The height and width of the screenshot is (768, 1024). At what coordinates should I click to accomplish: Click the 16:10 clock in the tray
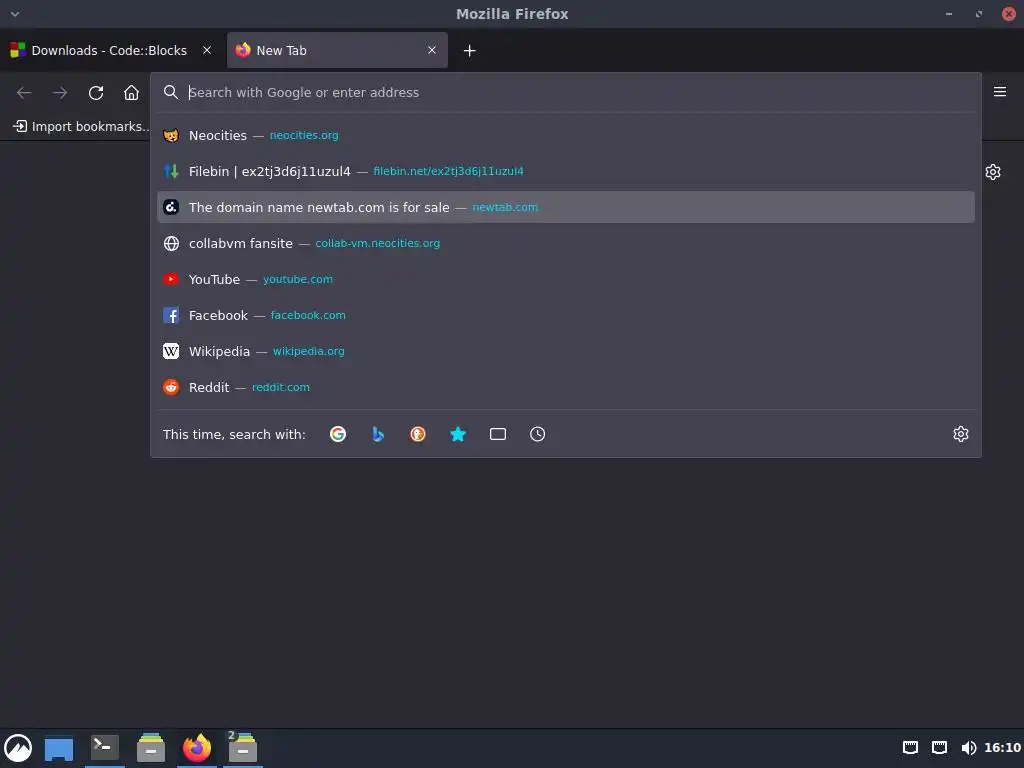pos(1002,748)
